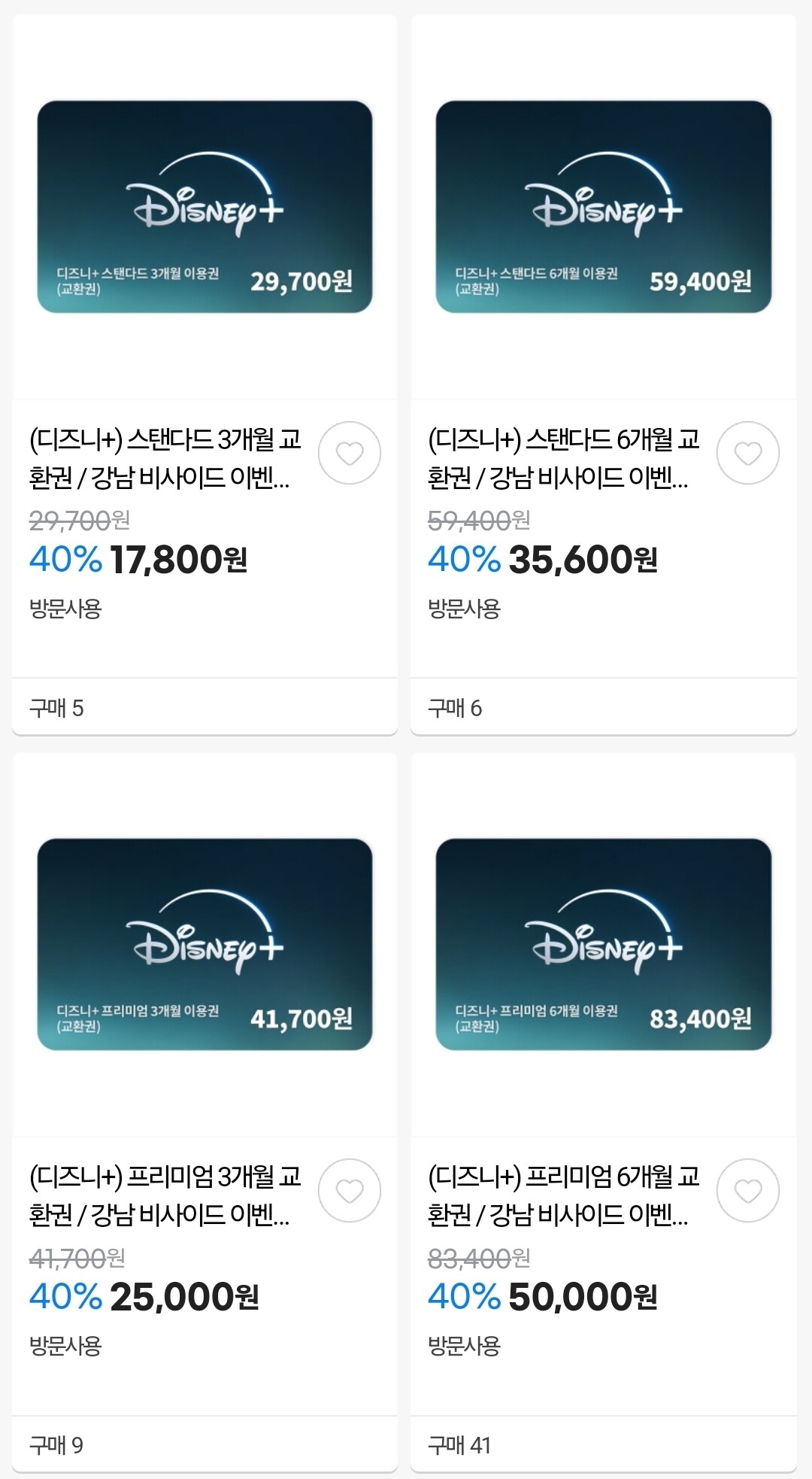Select the 35,600원 discounted price
This screenshot has width=812, height=1479.
tap(583, 560)
